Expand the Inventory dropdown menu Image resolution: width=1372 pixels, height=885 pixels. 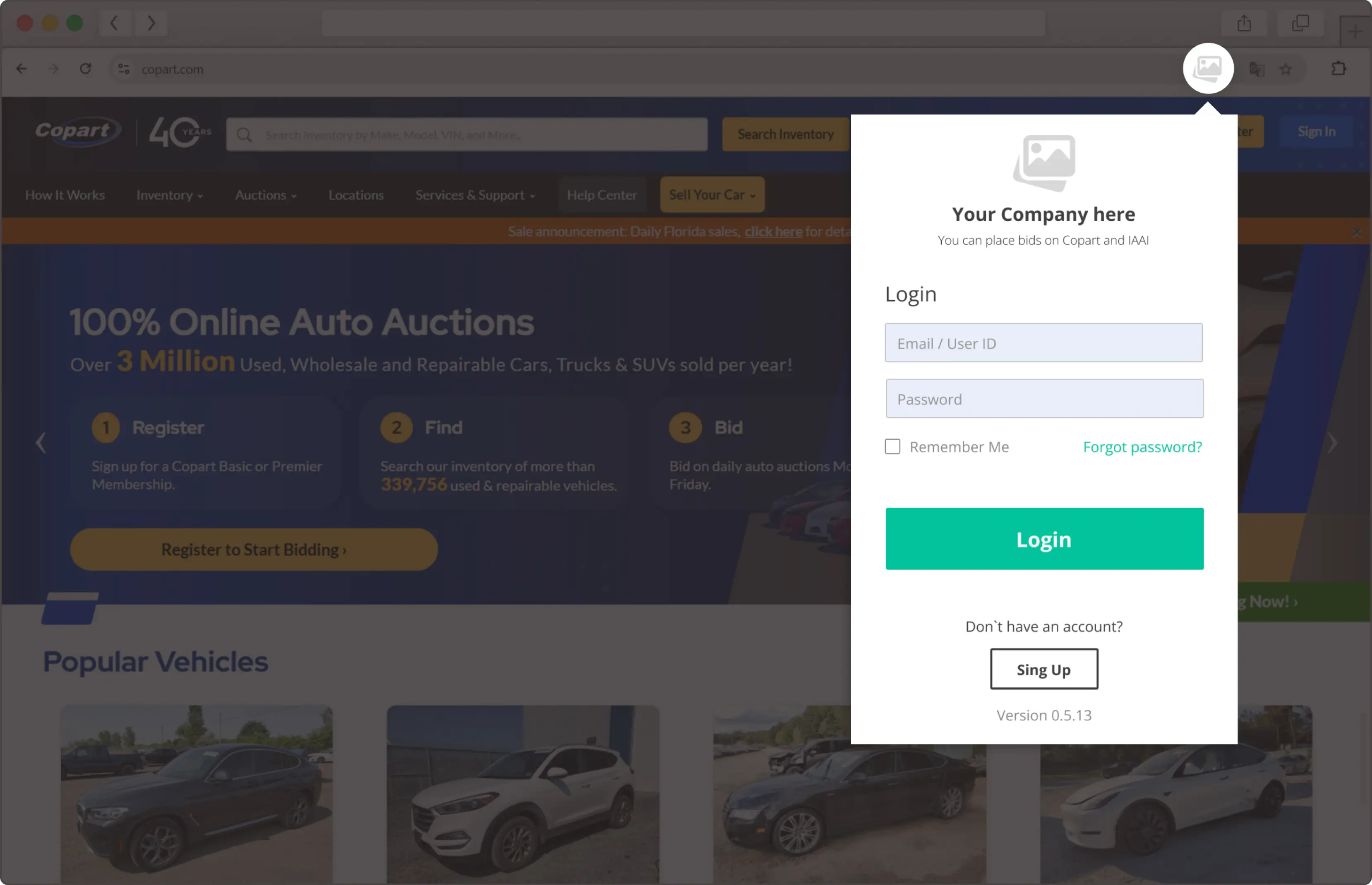click(169, 194)
